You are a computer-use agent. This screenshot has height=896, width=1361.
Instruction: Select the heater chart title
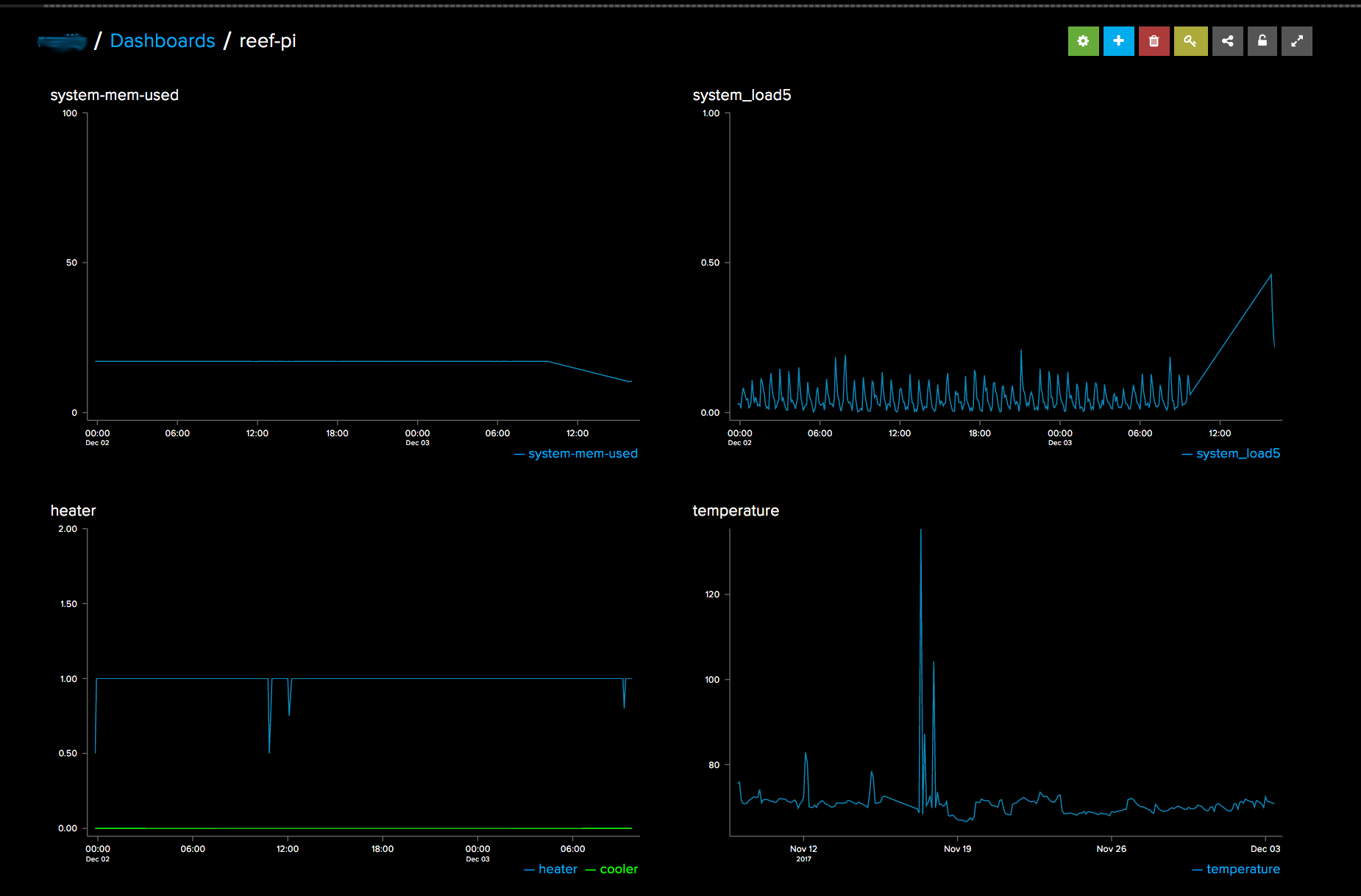point(73,511)
